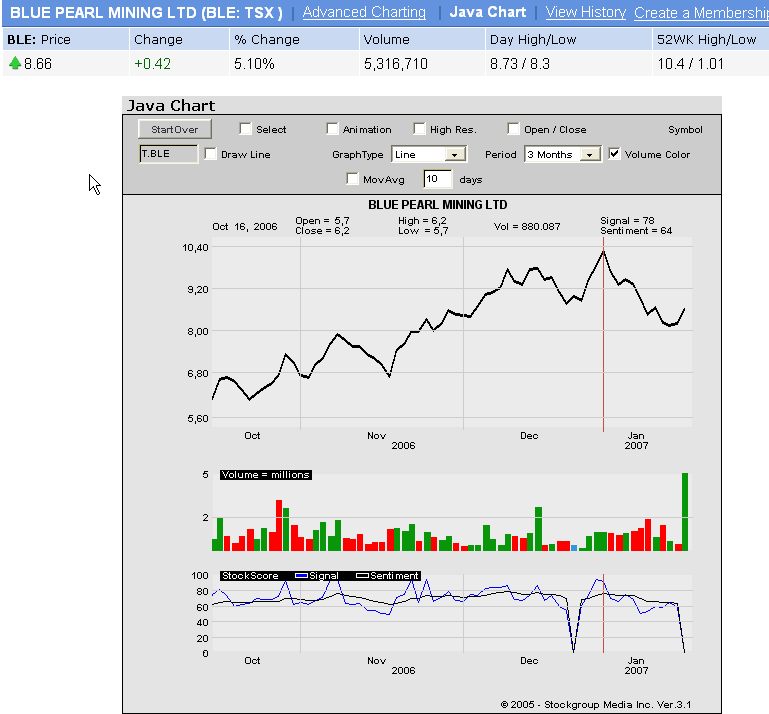Turn on the MovAvg checkbox
Screen dimensions: 769x714
(x=352, y=179)
